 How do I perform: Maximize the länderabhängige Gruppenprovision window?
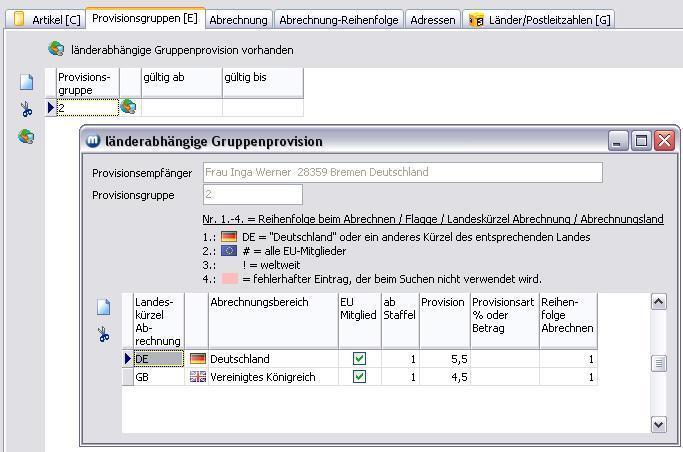click(642, 141)
